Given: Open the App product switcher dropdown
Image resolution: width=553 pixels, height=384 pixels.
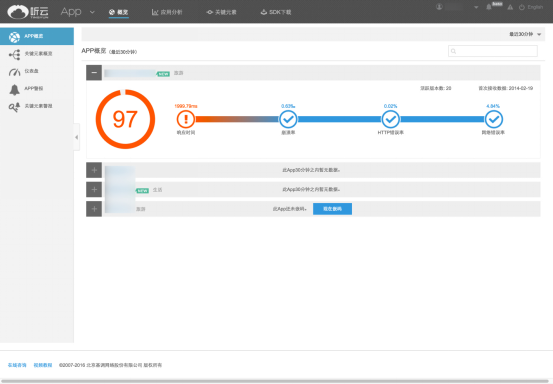Looking at the screenshot, I should click(x=78, y=12).
